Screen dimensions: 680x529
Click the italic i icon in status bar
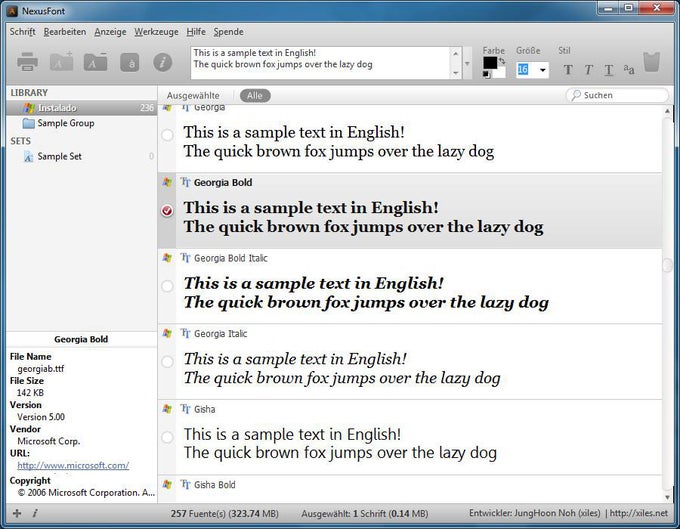pos(35,513)
